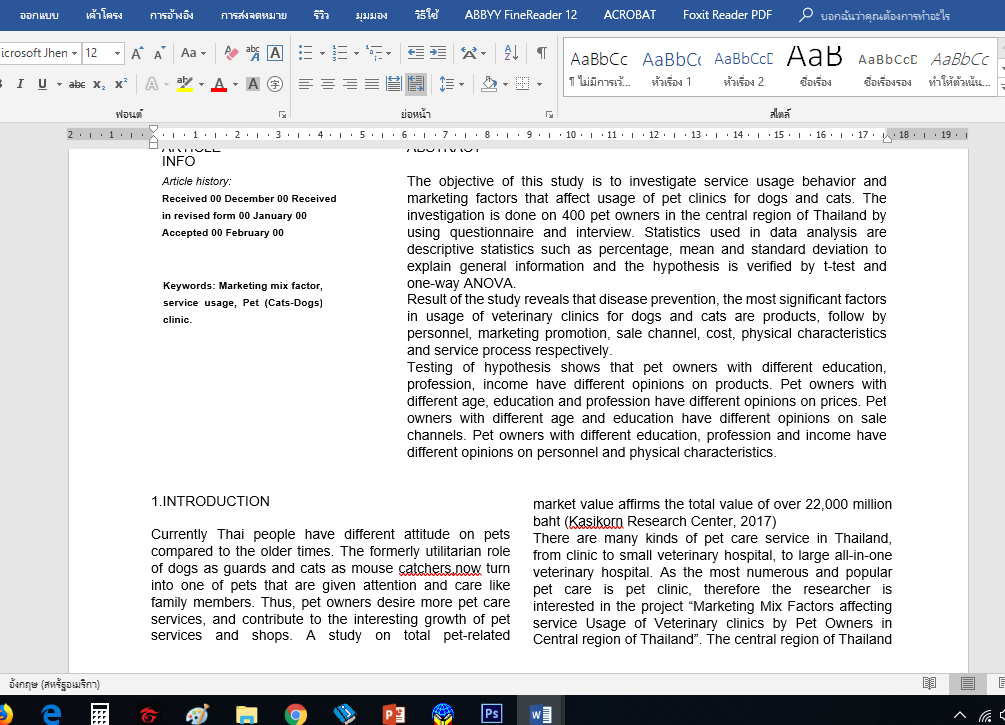Open ABBYY FineReader 12 tab
Viewport: 1005px width, 725px height.
click(x=520, y=15)
